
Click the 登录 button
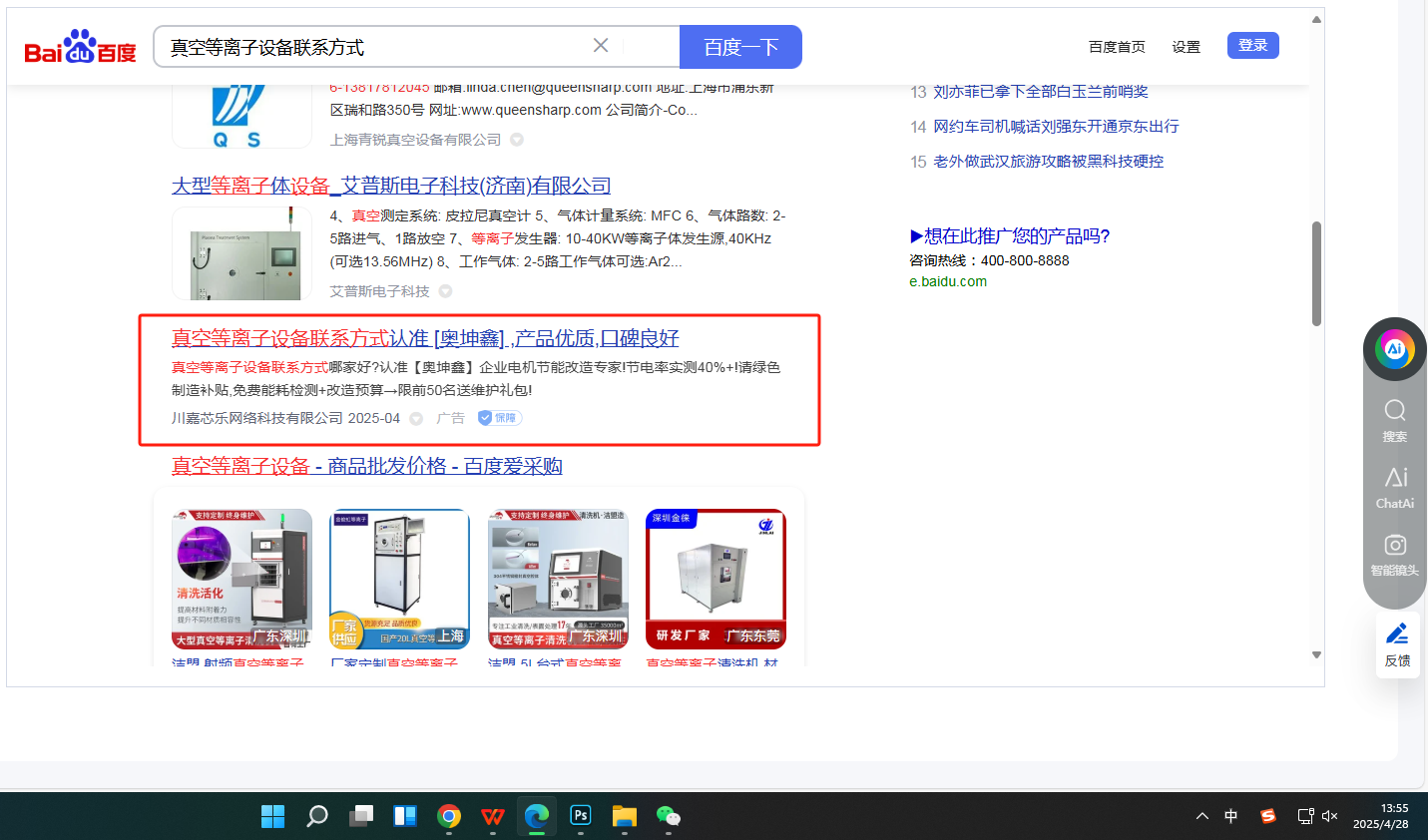click(x=1253, y=46)
